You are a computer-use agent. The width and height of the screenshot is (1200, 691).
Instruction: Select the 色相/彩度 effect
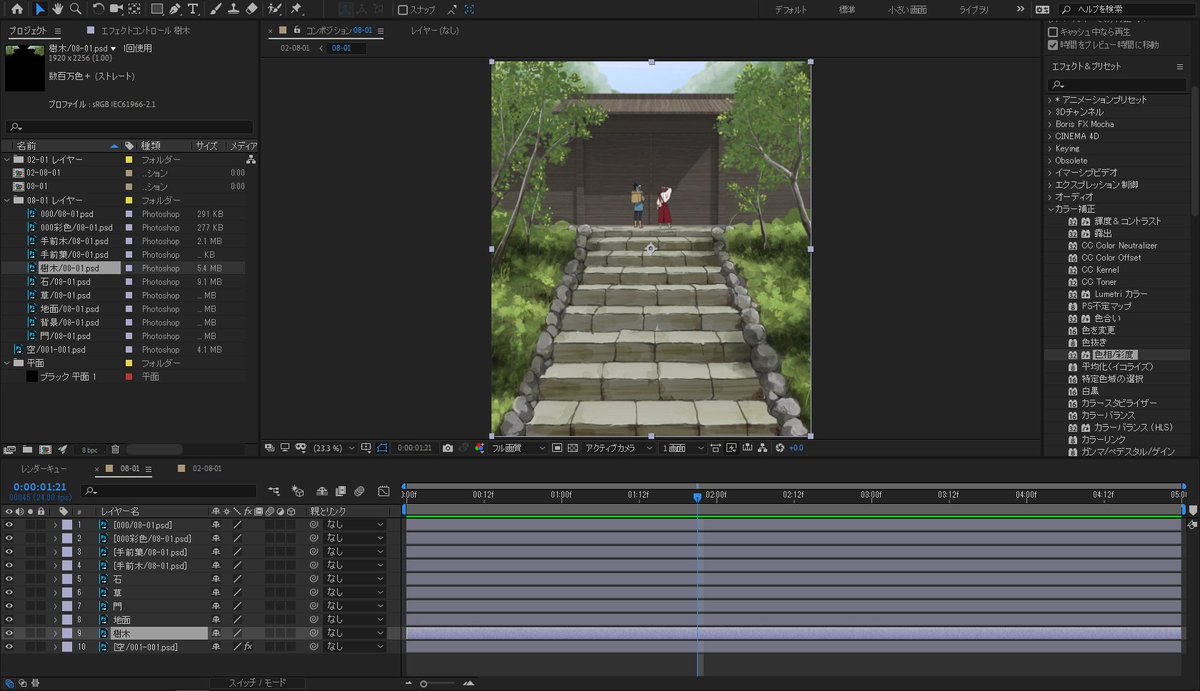tap(1116, 355)
